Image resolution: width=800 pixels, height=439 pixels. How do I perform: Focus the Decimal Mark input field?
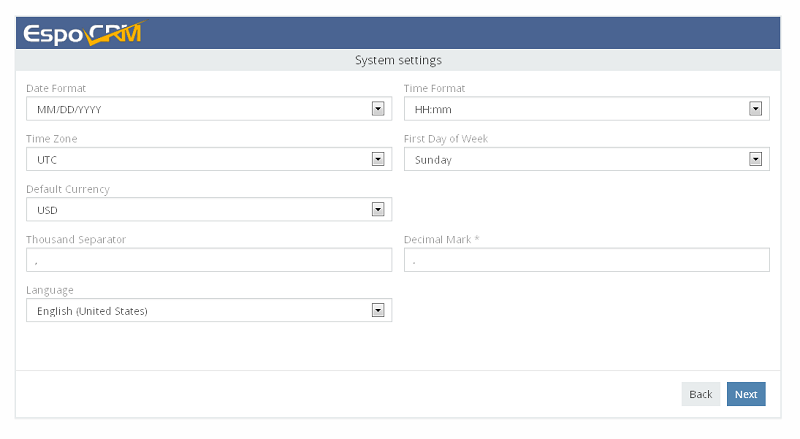point(587,260)
